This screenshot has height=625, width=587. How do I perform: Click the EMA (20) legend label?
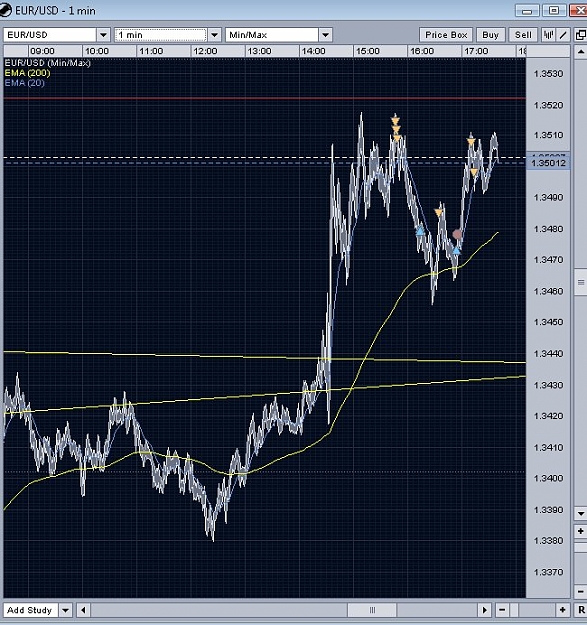[x=24, y=83]
